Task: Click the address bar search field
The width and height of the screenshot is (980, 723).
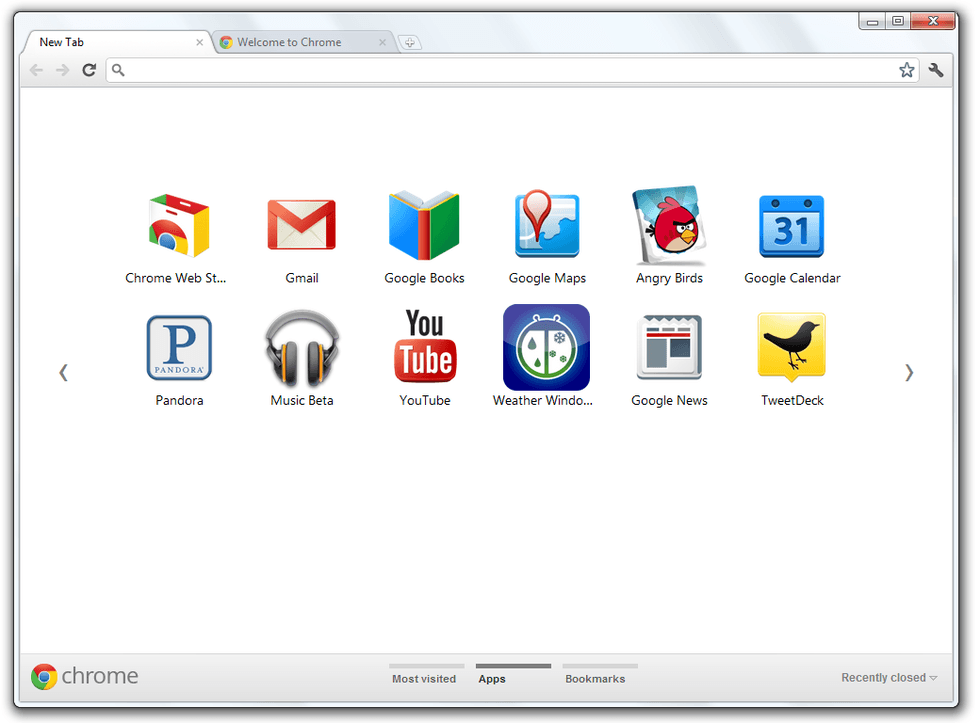Action: point(500,70)
